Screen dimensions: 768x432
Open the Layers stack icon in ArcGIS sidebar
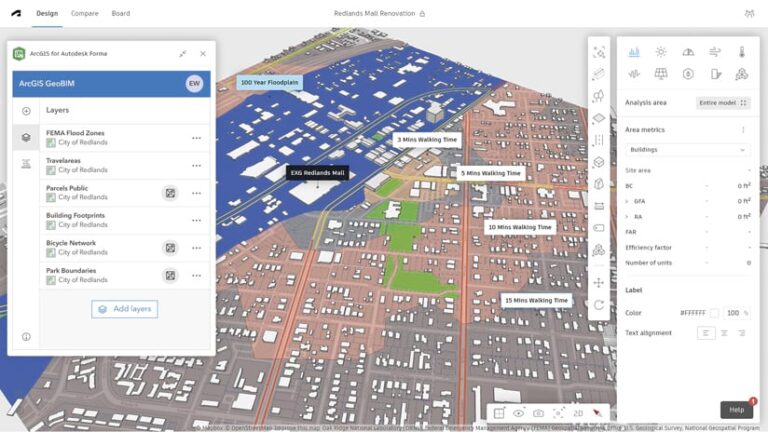coord(26,138)
